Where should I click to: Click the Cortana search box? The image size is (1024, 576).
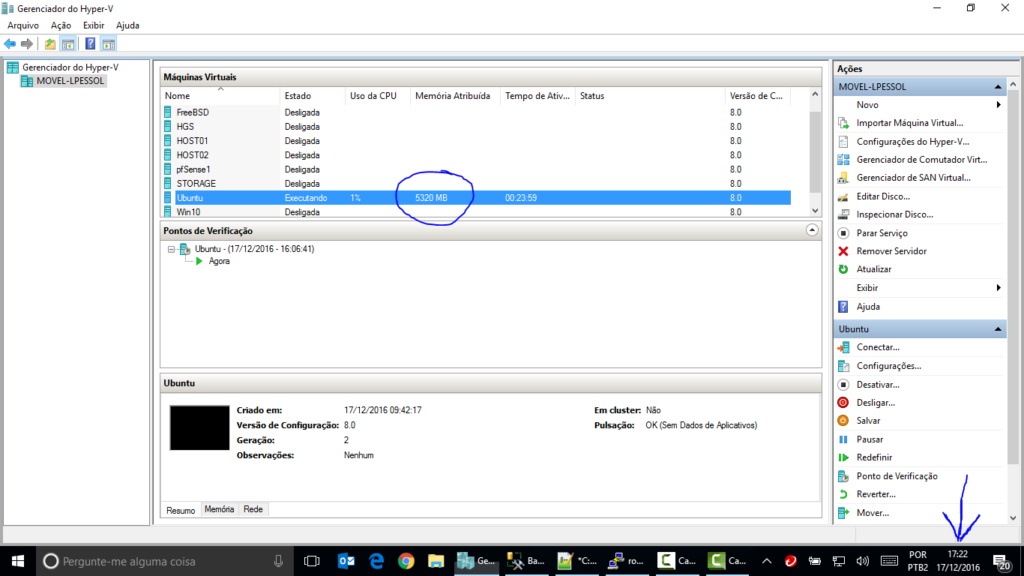coord(163,561)
